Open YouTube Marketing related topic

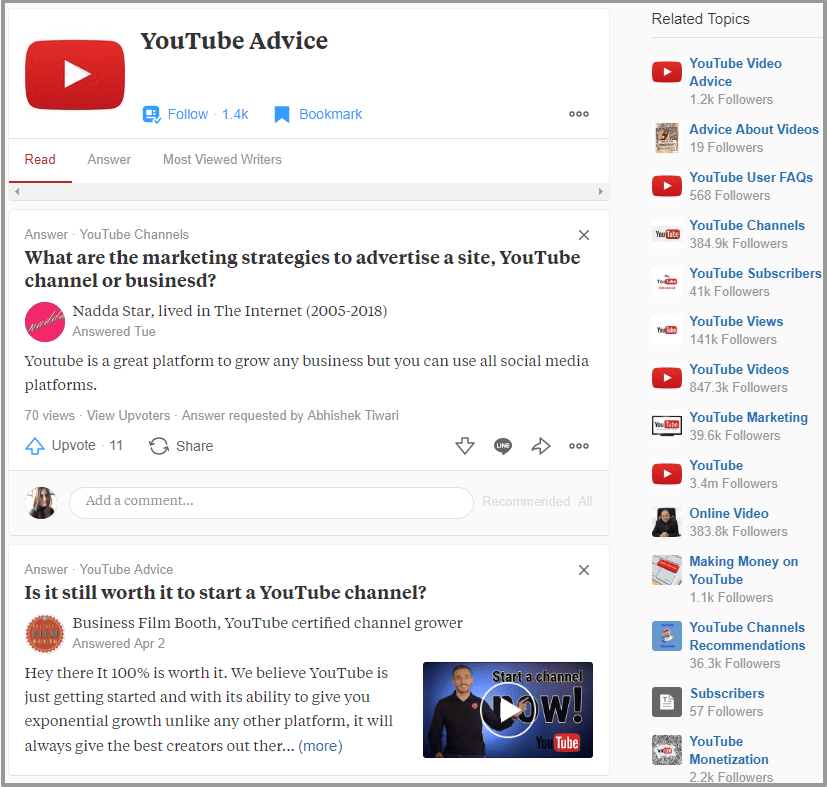748,417
